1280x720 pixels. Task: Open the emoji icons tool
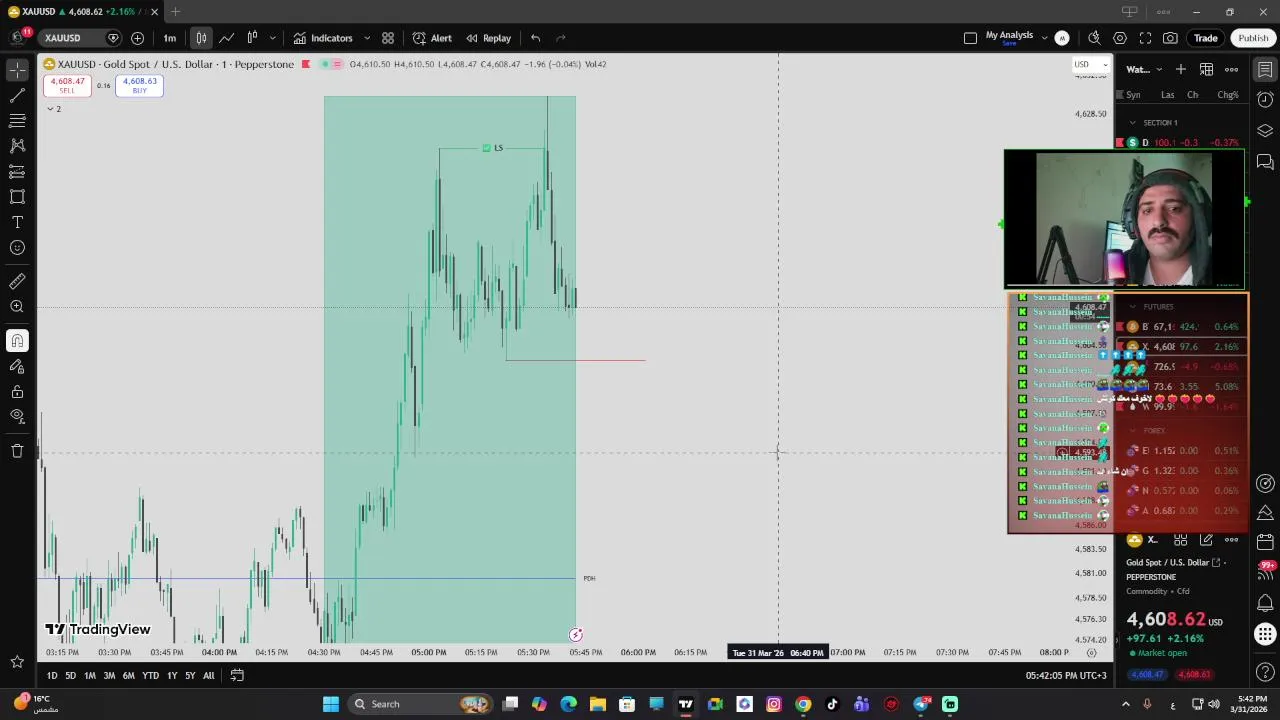coord(17,248)
